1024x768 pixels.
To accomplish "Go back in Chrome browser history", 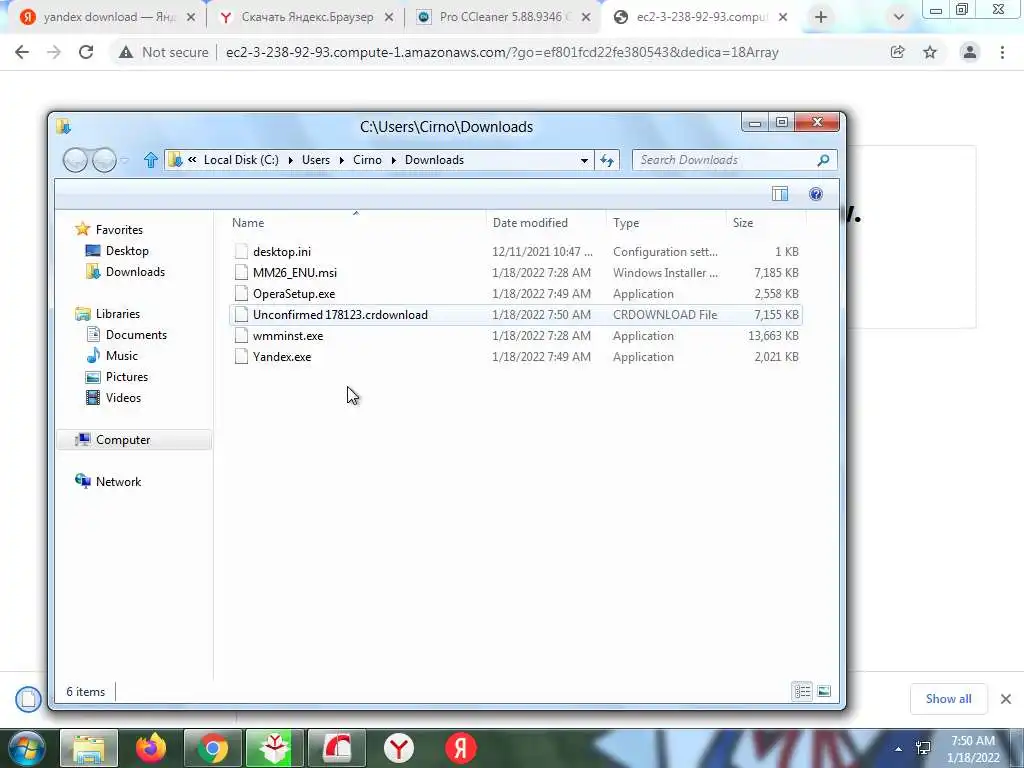I will coord(22,52).
